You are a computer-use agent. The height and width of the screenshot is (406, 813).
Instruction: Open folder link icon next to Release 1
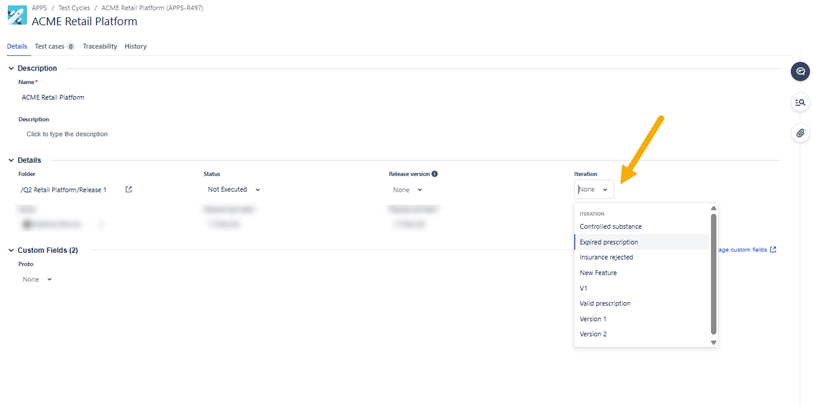[x=129, y=190]
